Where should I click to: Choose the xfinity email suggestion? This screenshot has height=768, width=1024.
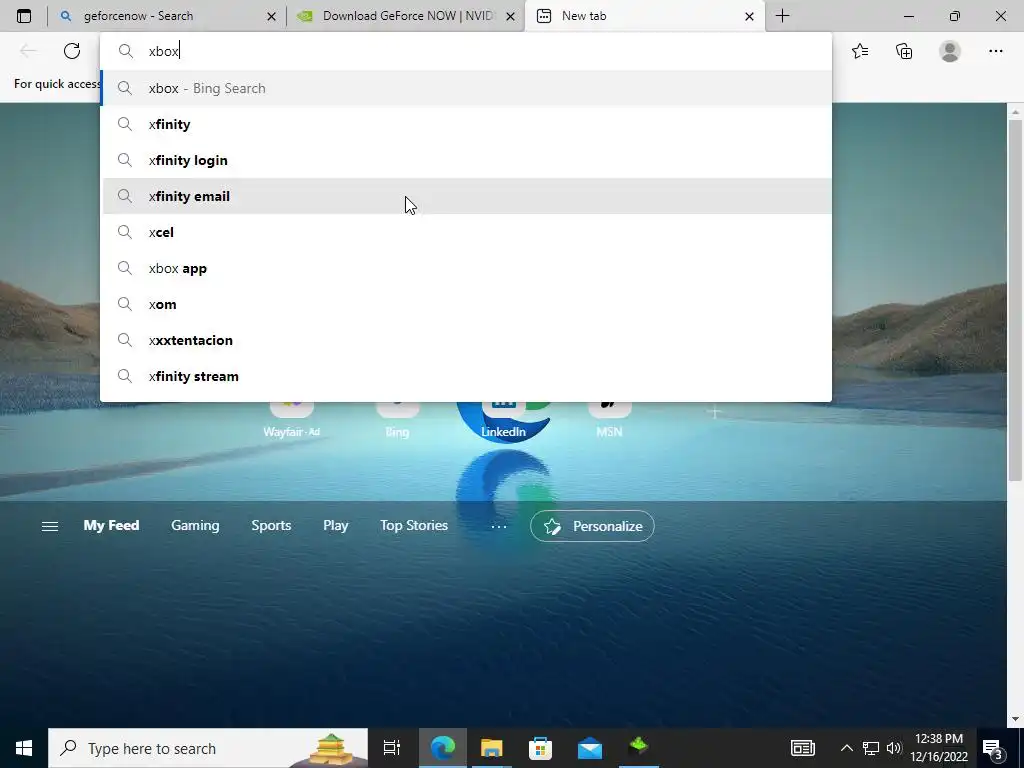(467, 196)
